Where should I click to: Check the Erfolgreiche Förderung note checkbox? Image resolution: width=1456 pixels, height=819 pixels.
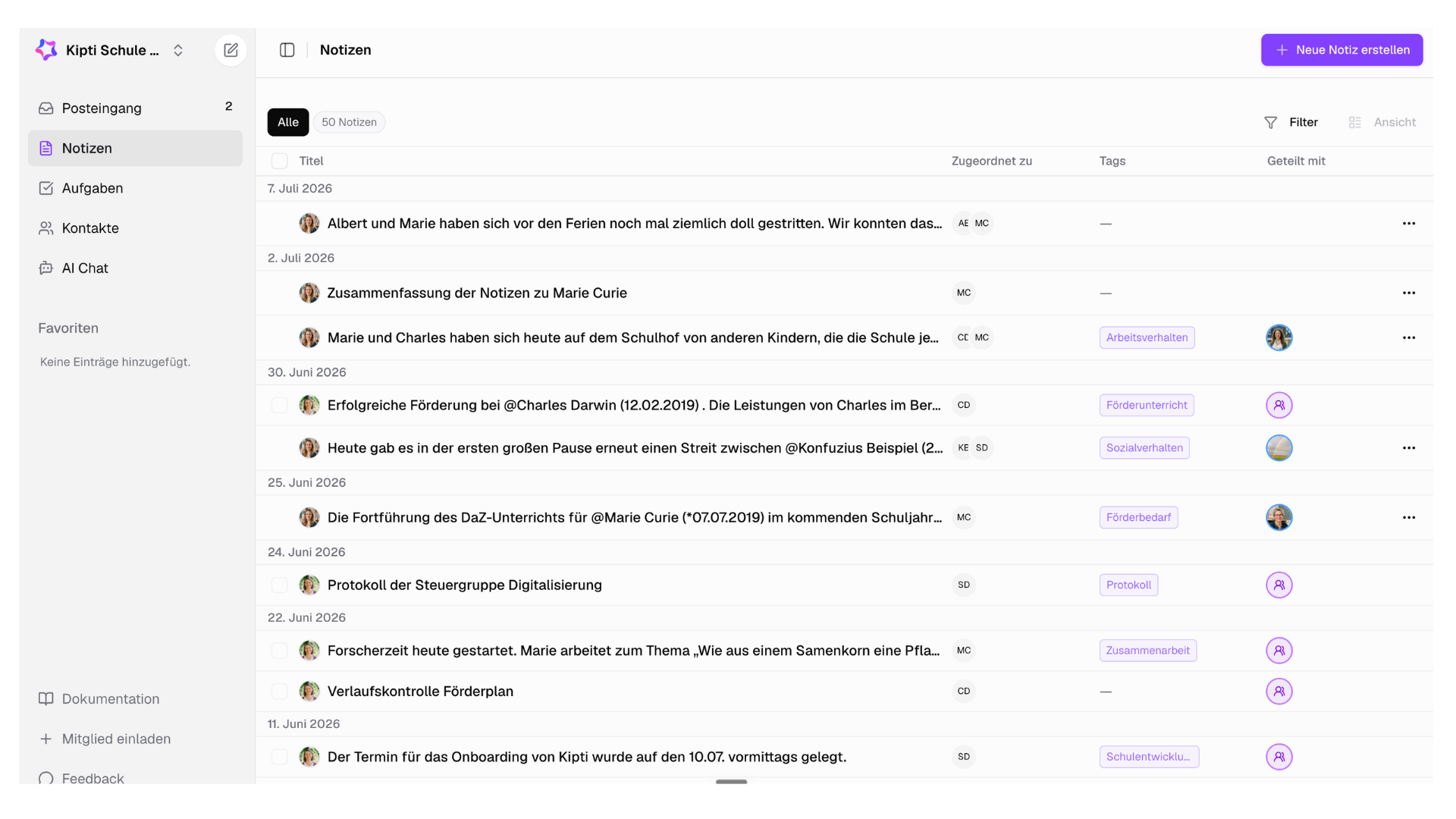[x=280, y=406]
